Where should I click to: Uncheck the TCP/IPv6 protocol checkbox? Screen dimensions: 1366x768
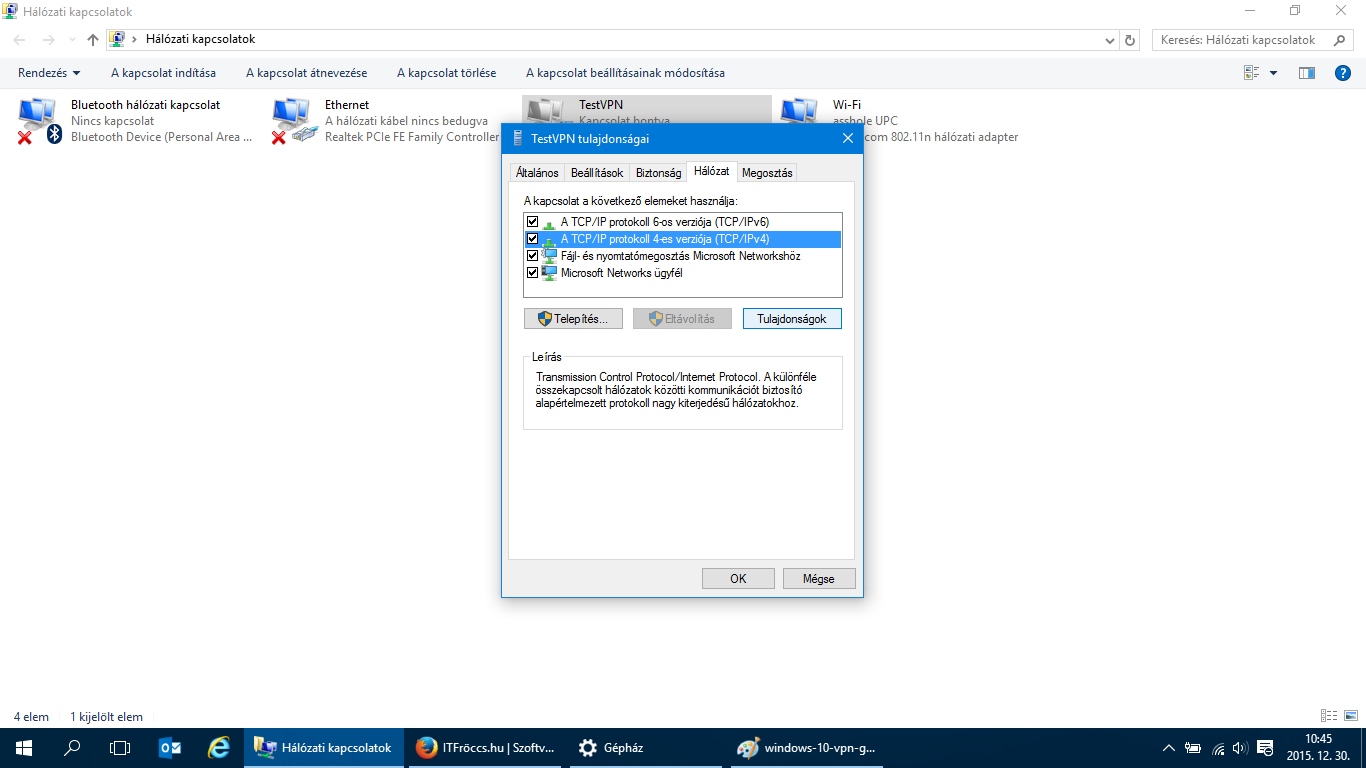[x=532, y=222]
